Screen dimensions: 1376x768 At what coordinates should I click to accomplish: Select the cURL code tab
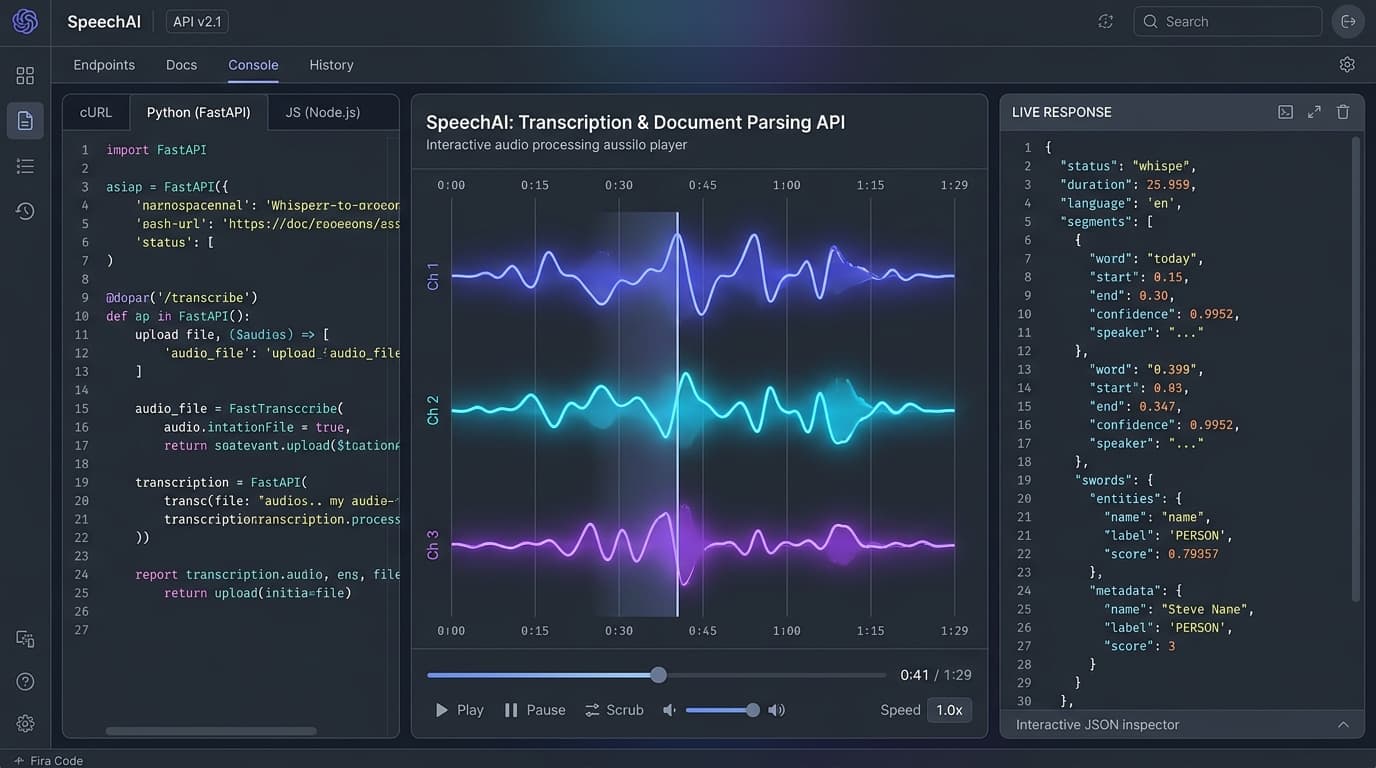tap(96, 112)
